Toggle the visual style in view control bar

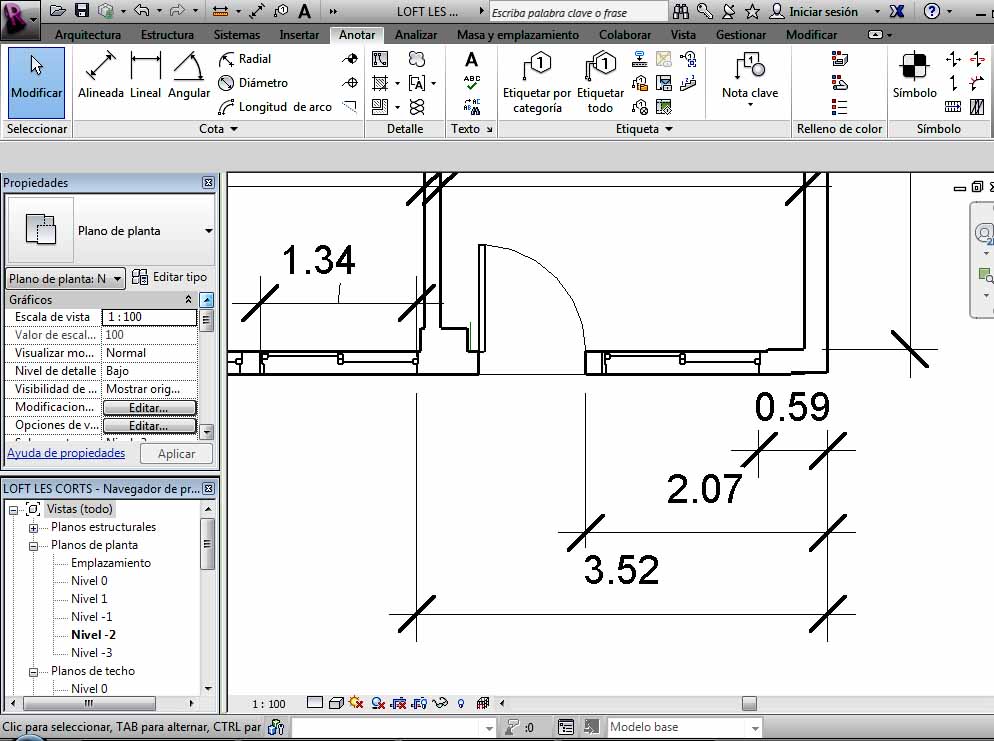pyautogui.click(x=336, y=703)
